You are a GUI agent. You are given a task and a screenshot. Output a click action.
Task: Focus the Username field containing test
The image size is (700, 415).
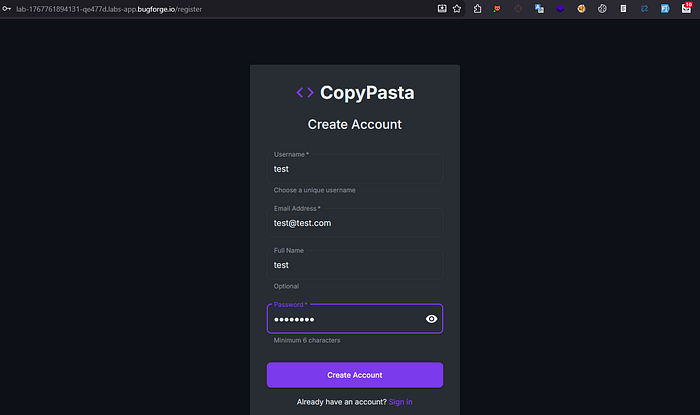tap(355, 169)
